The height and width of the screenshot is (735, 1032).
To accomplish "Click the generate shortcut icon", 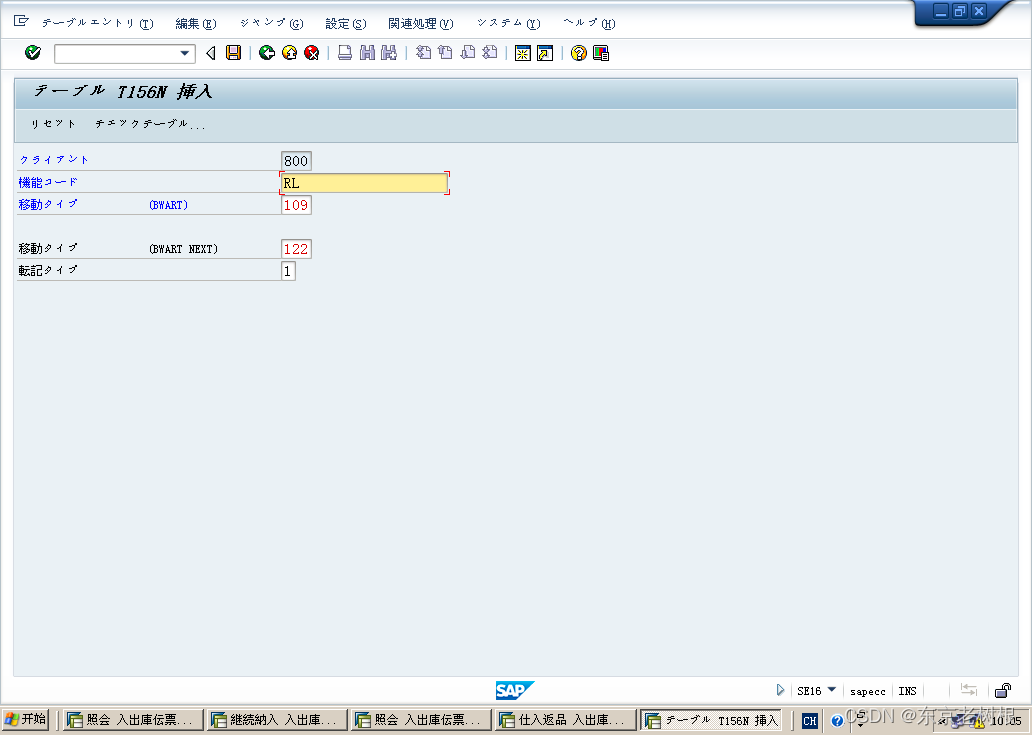I will pos(545,53).
